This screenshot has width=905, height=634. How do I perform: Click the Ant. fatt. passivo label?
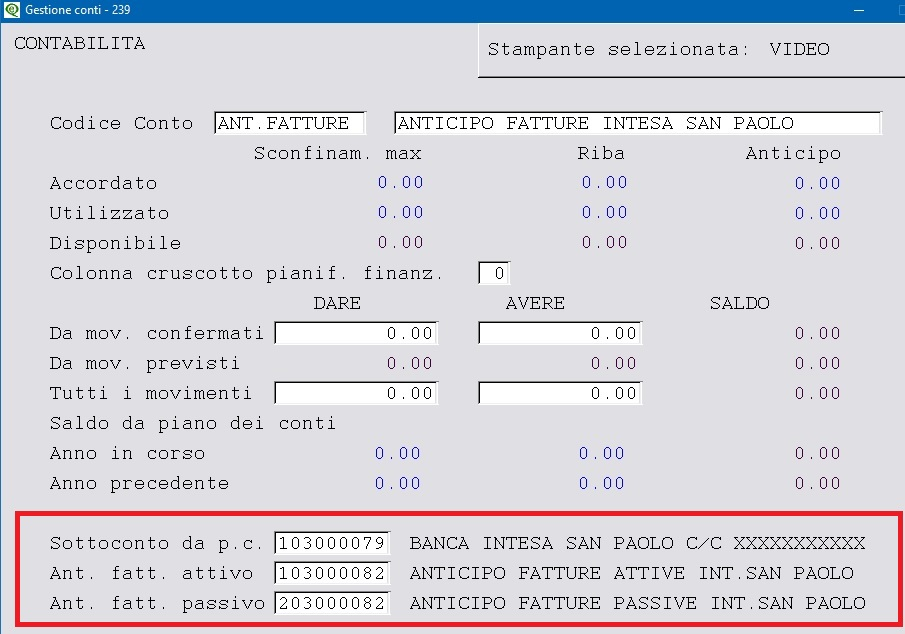click(x=157, y=604)
